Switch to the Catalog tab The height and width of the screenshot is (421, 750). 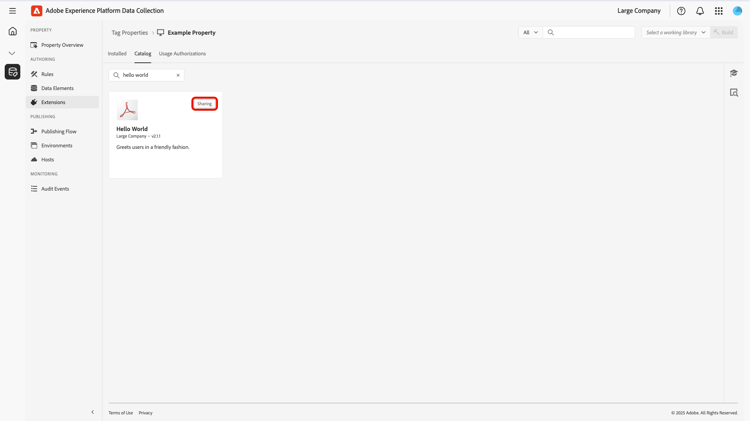(143, 54)
